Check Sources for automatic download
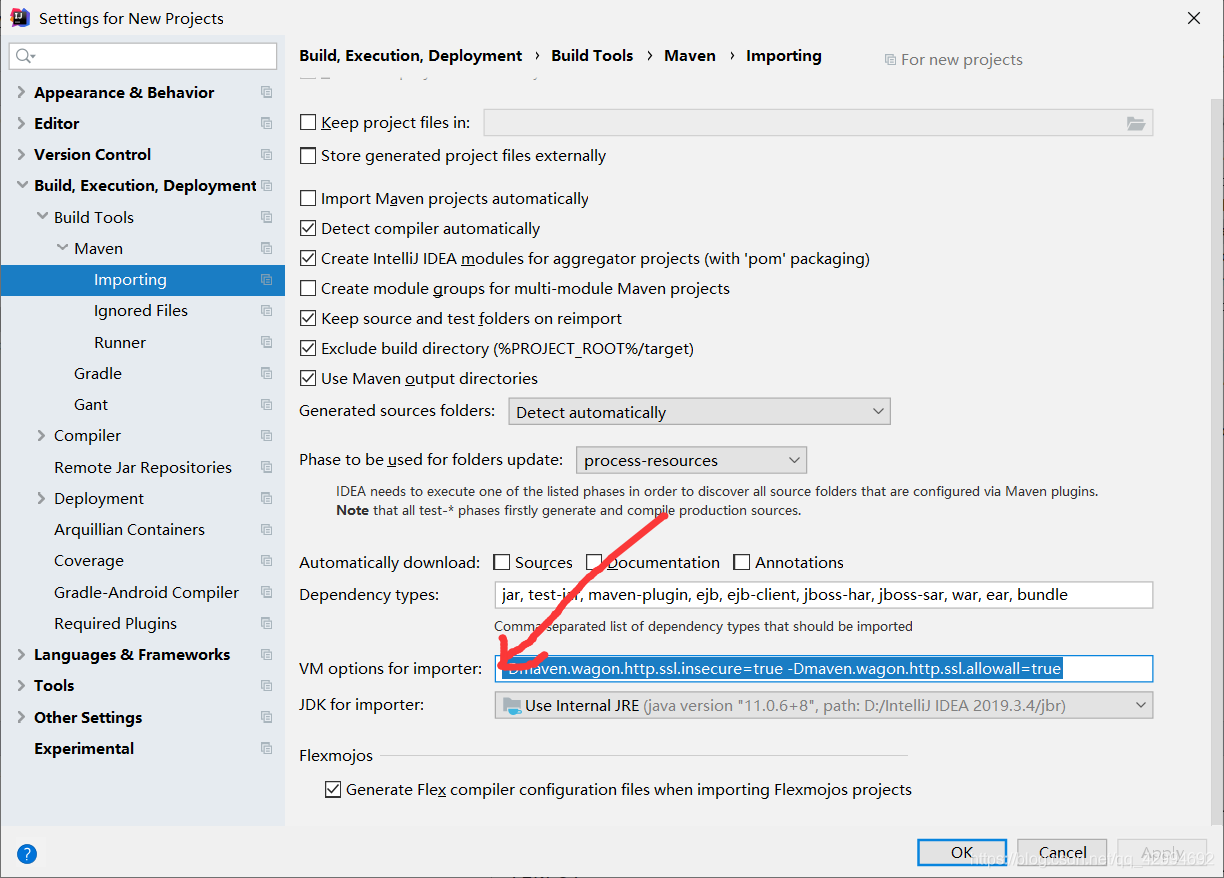 click(502, 562)
